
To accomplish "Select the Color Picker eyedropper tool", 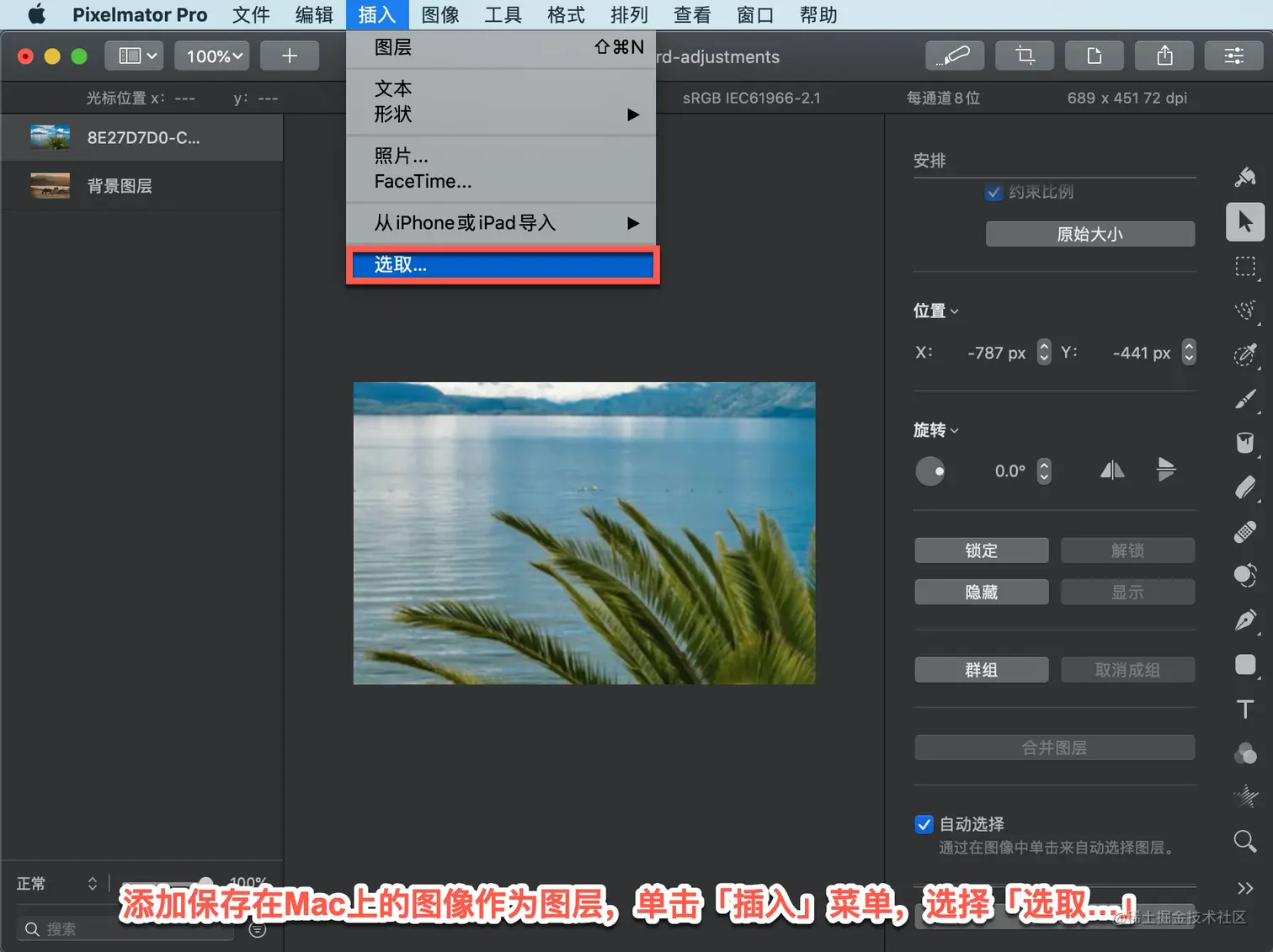I will pos(1245,354).
